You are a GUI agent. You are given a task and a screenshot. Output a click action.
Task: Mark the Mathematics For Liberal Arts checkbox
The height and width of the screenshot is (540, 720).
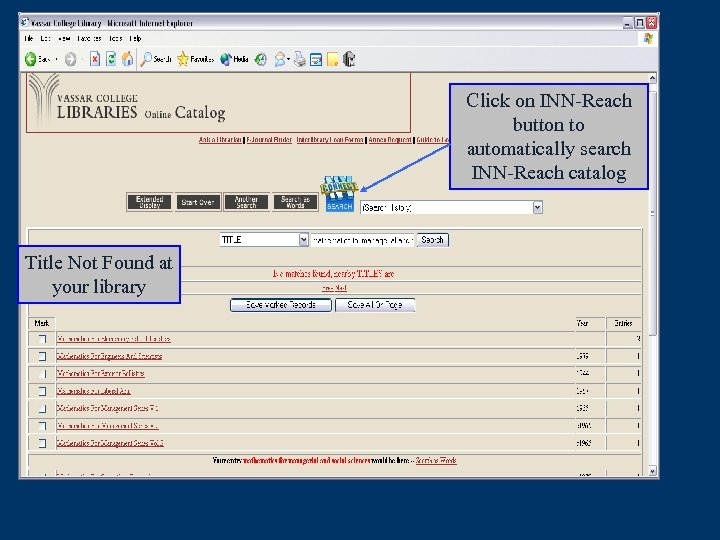pyautogui.click(x=42, y=391)
